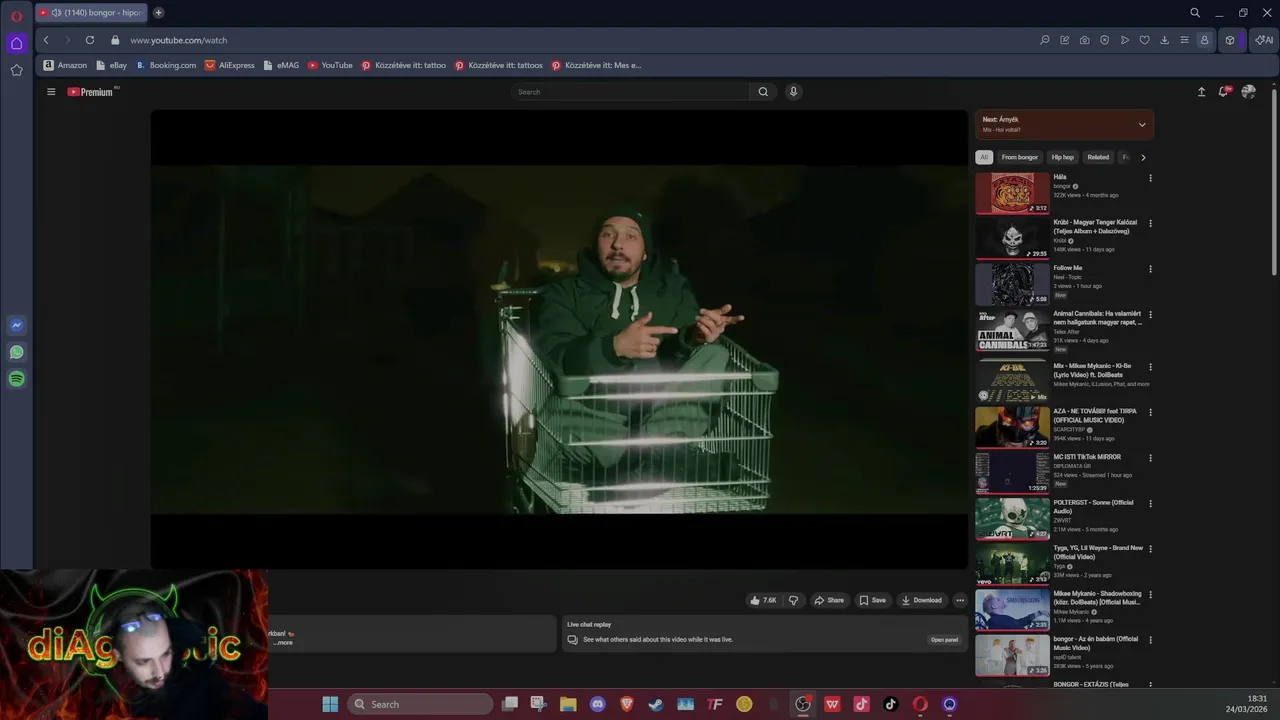Open options menu for Mikee Mykanic Ki-Be mix
The image size is (1280, 720).
1150,367
